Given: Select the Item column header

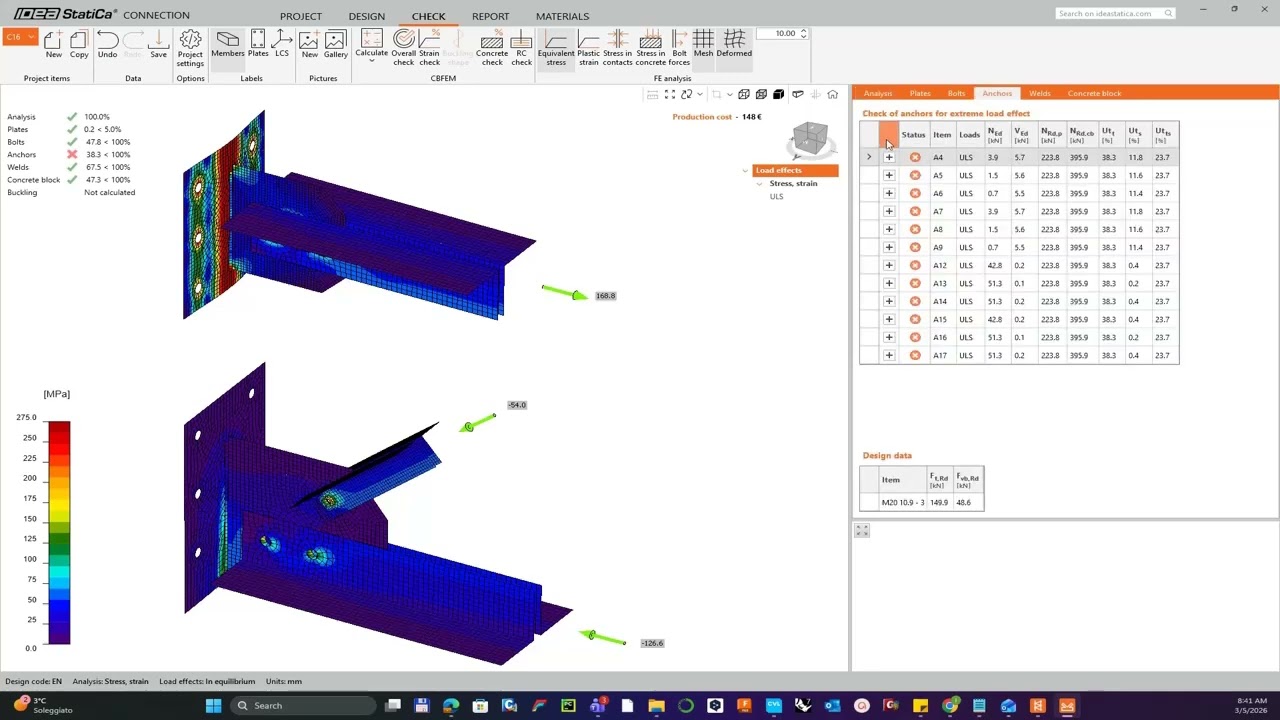Looking at the screenshot, I should click(x=942, y=135).
